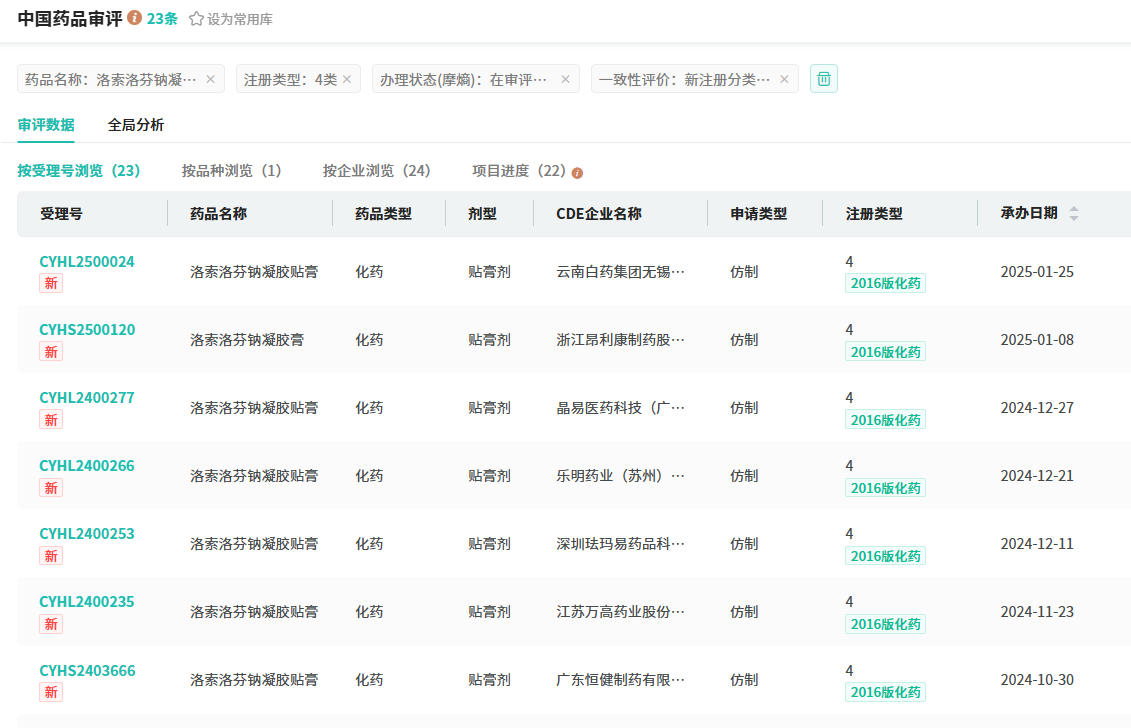Screen dimensions: 1131x728
Task: Switch to 项目进度 (22) view
Action: tap(519, 171)
